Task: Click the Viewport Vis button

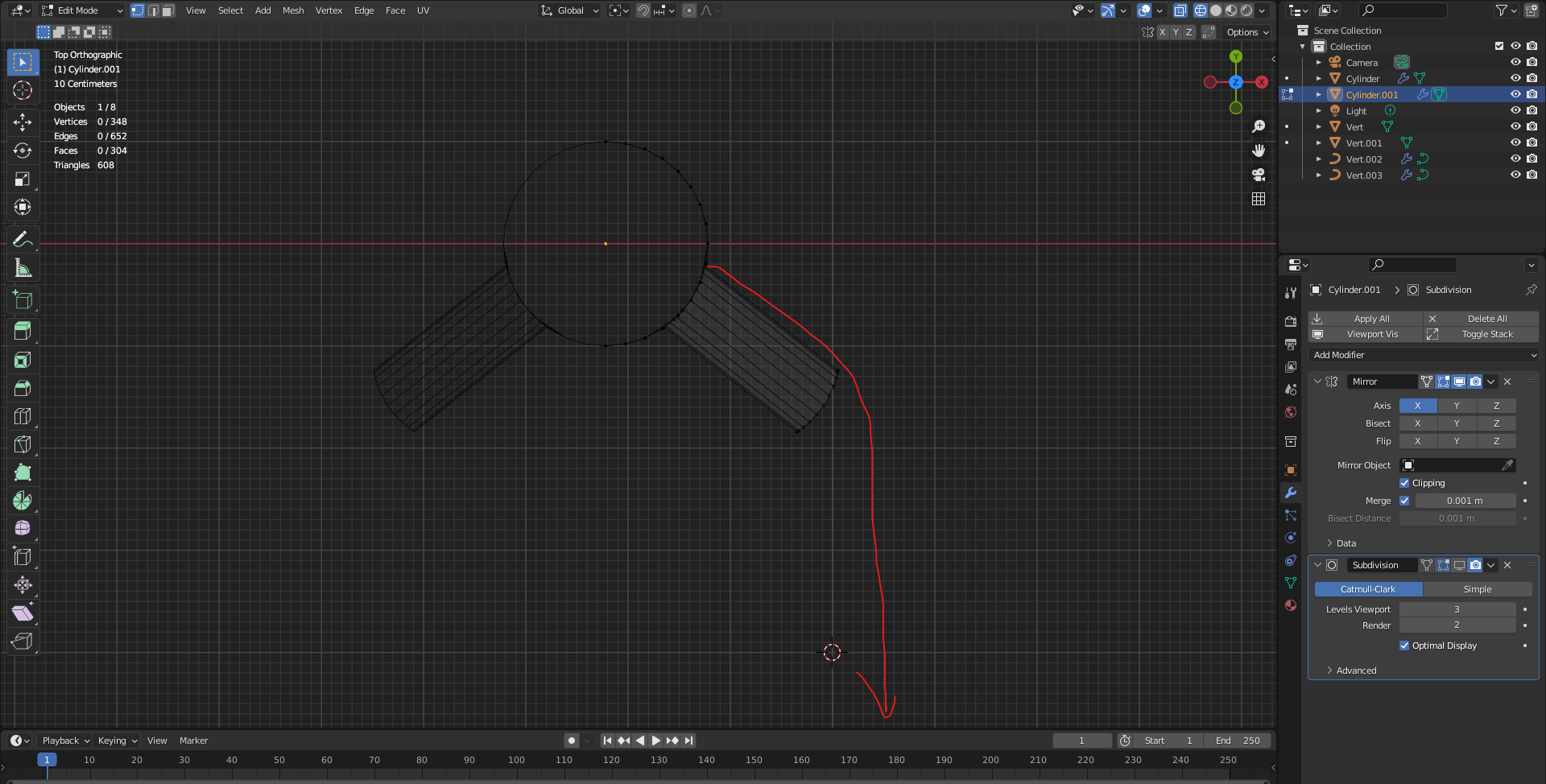Action: pos(1365,334)
